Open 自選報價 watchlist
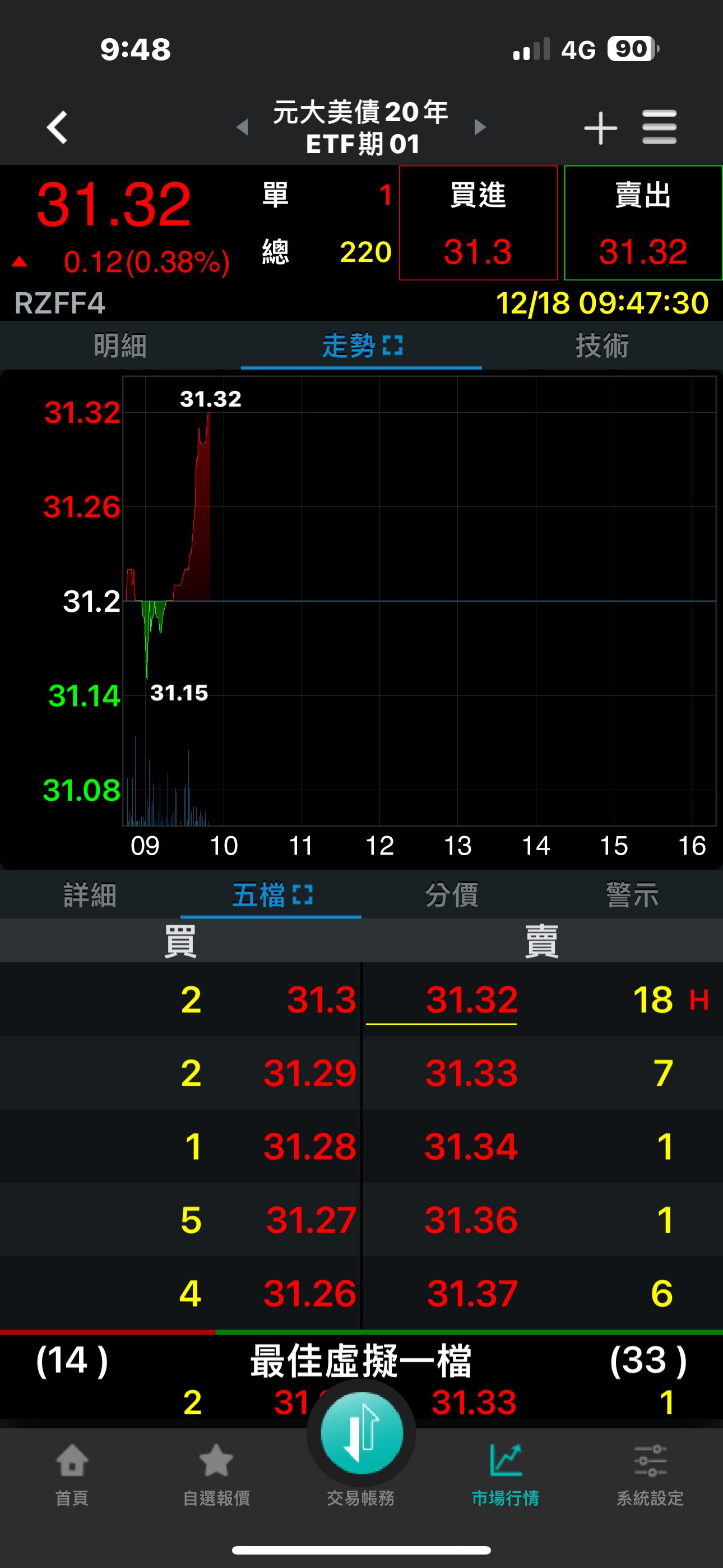 [x=217, y=1475]
